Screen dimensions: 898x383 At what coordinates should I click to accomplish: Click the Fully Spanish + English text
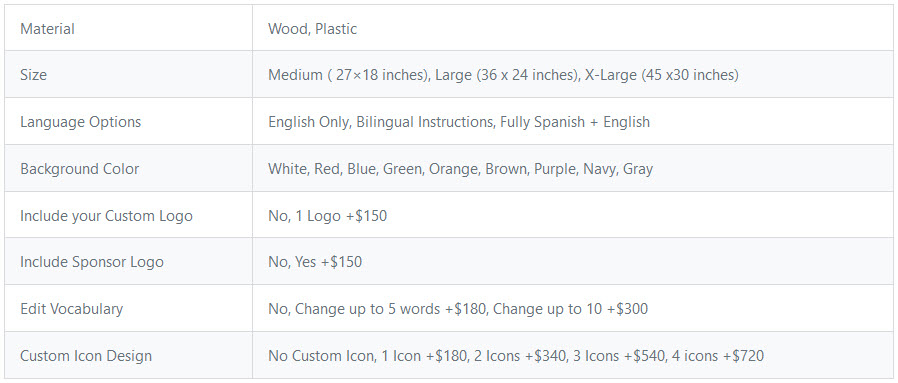(x=575, y=122)
